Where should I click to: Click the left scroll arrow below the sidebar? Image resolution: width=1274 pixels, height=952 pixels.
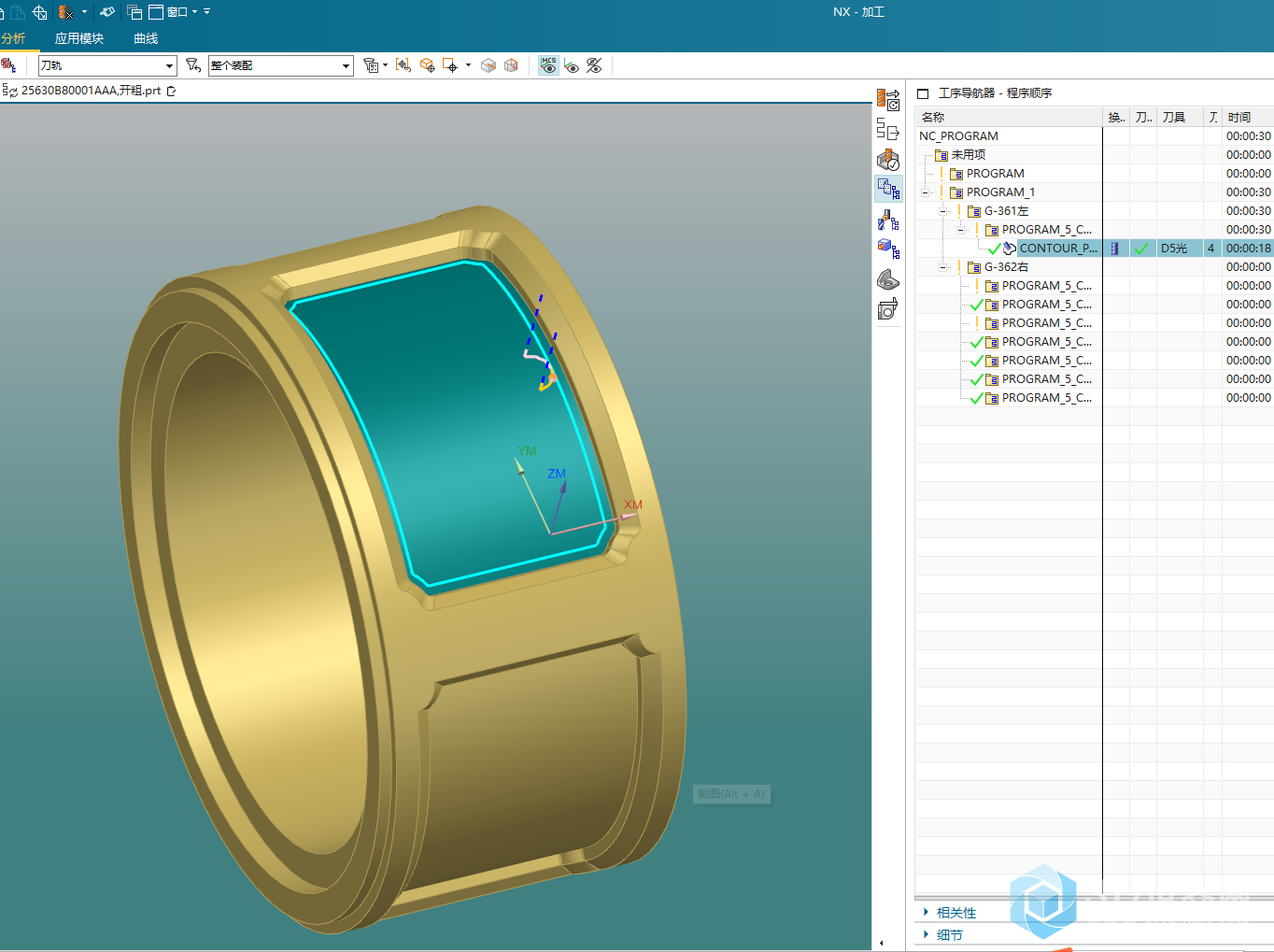882,943
